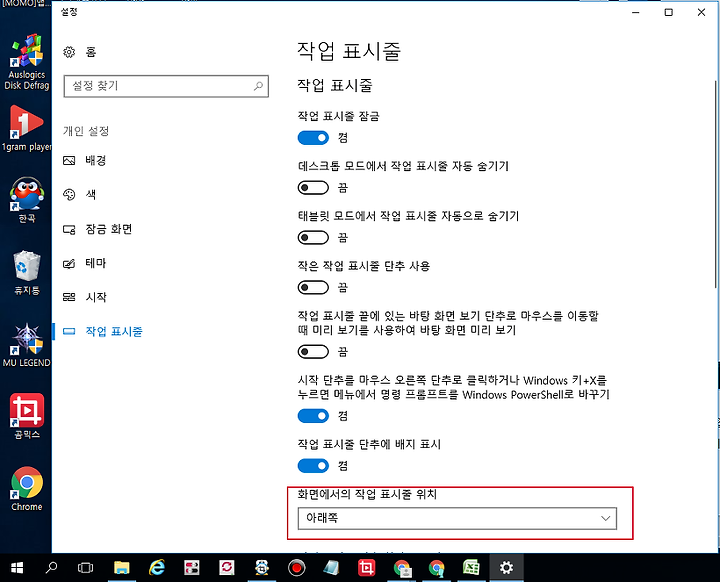Click the search magnifier in 설정 찾기 box
This screenshot has width=720, height=582.
(x=259, y=86)
